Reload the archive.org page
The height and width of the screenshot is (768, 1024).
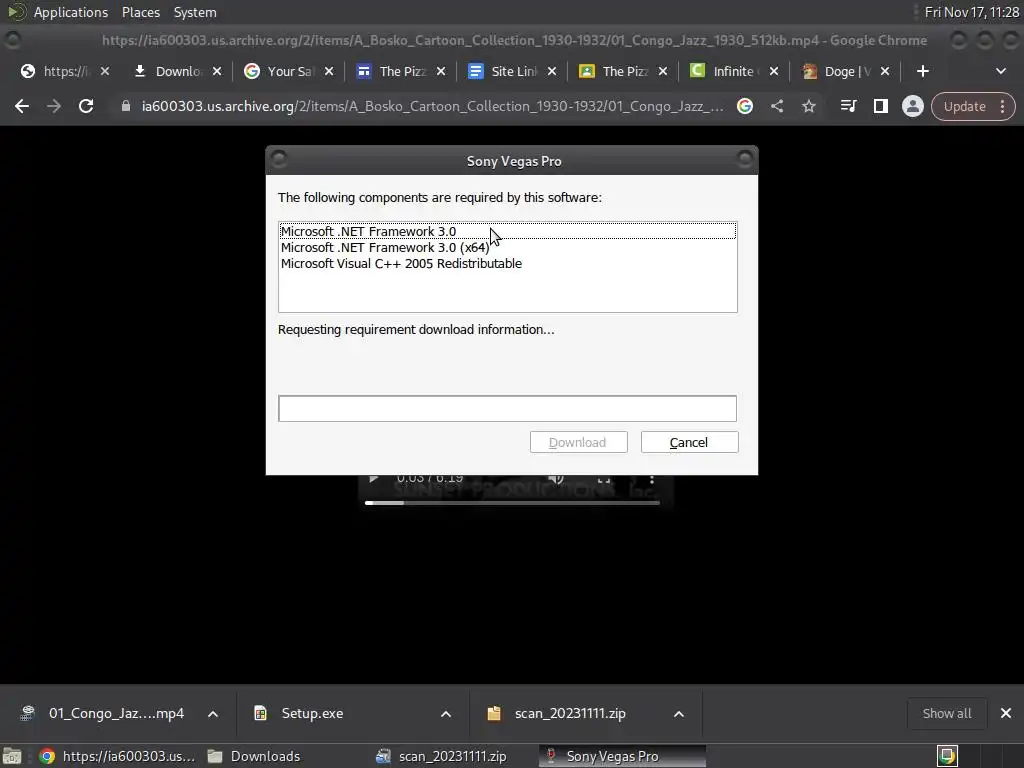[86, 106]
